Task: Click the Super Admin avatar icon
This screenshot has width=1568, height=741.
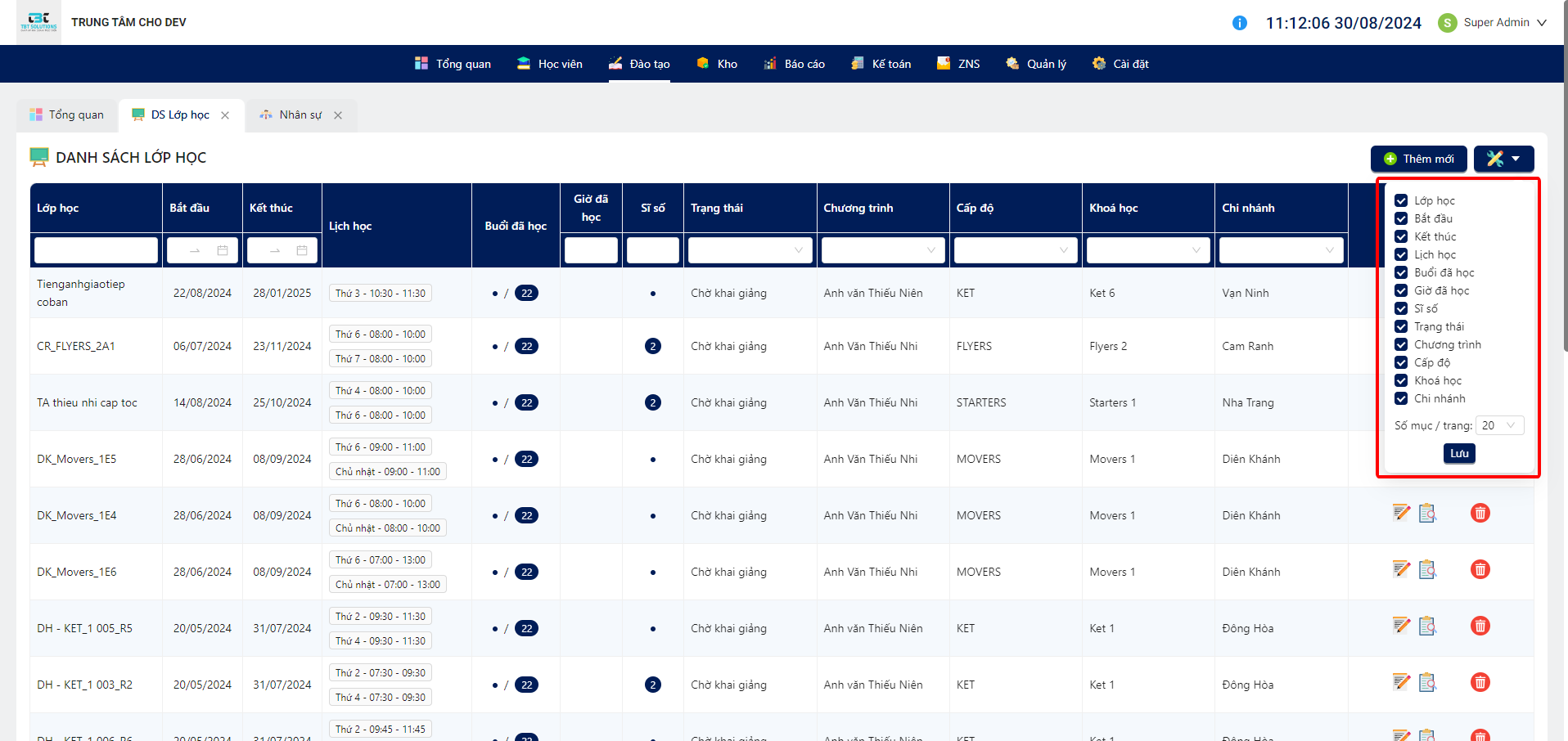Action: (x=1448, y=23)
